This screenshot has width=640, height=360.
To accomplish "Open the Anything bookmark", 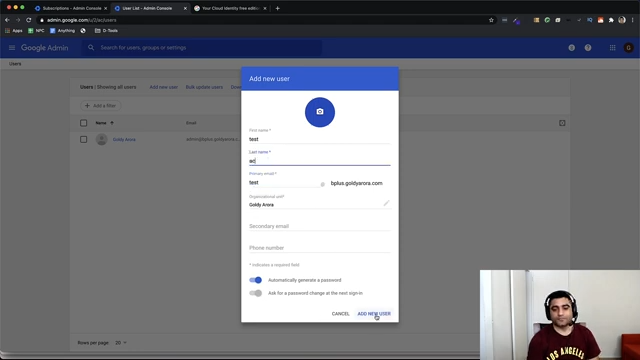I will 62,31.
